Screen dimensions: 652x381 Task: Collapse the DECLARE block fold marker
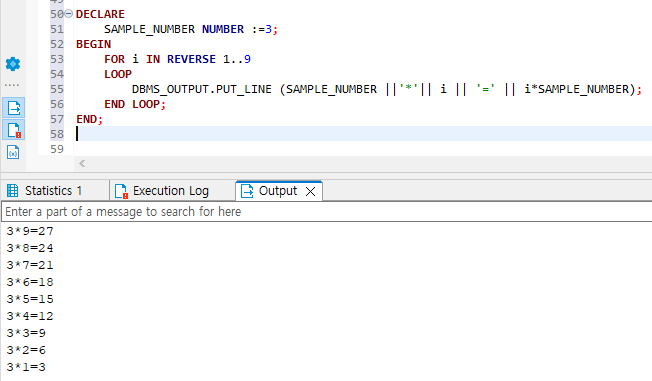[x=69, y=14]
